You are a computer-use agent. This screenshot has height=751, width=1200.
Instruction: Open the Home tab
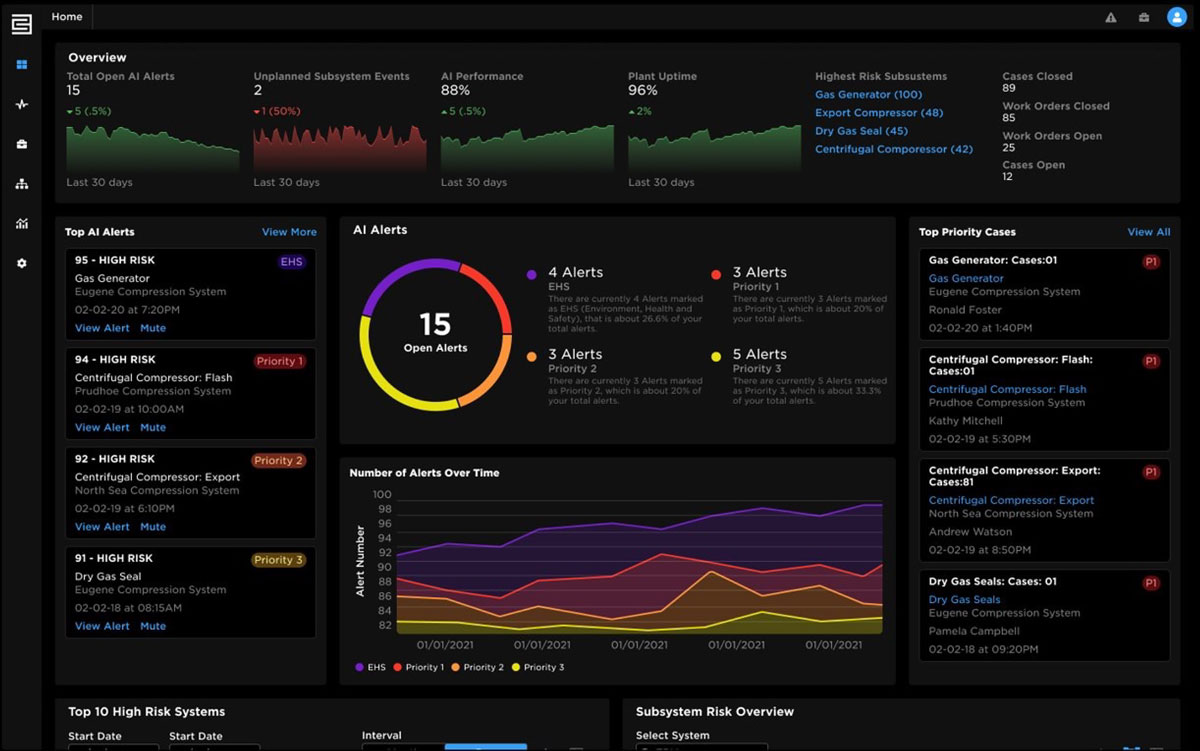[67, 17]
